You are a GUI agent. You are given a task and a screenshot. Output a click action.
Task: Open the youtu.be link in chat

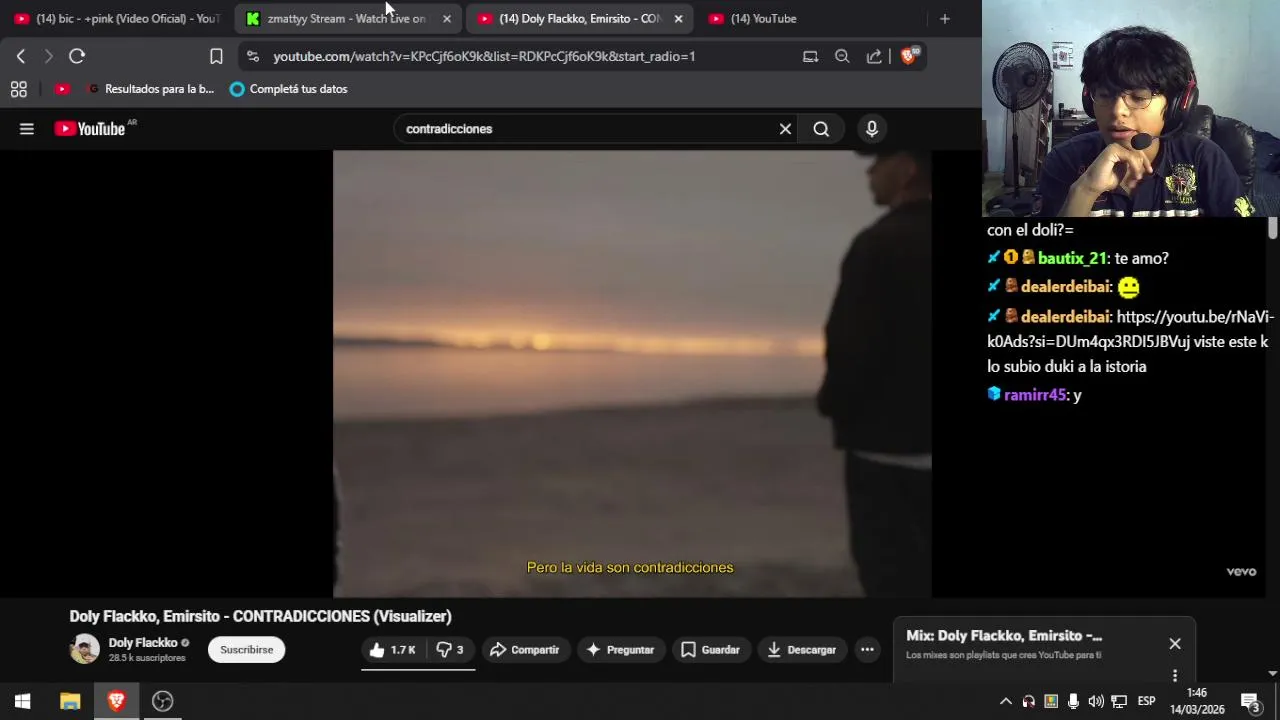1130,329
